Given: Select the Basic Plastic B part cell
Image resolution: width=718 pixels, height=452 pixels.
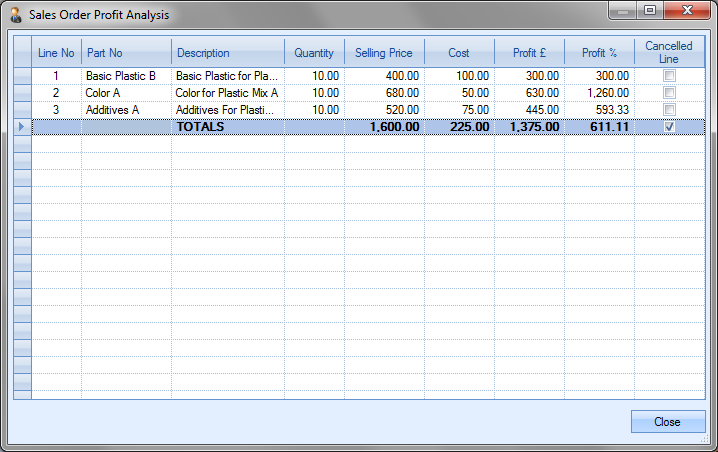Looking at the screenshot, I should [x=126, y=76].
